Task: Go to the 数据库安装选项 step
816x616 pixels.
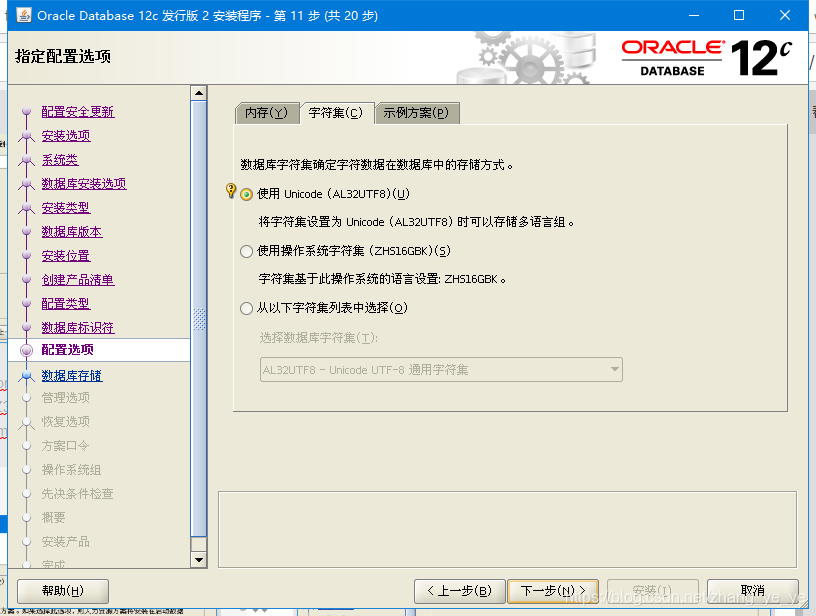Action: 84,184
